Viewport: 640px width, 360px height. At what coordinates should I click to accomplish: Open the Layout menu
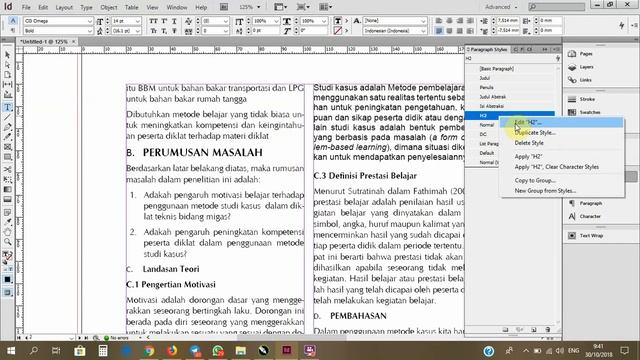click(64, 7)
